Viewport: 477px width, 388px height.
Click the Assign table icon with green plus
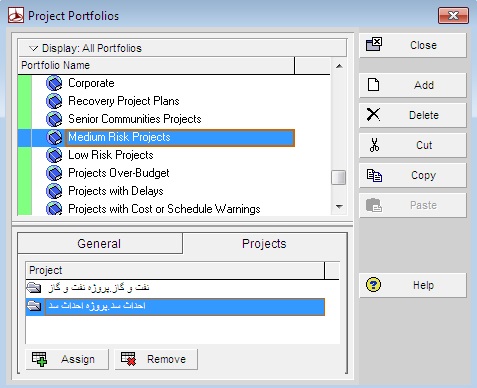coord(39,359)
